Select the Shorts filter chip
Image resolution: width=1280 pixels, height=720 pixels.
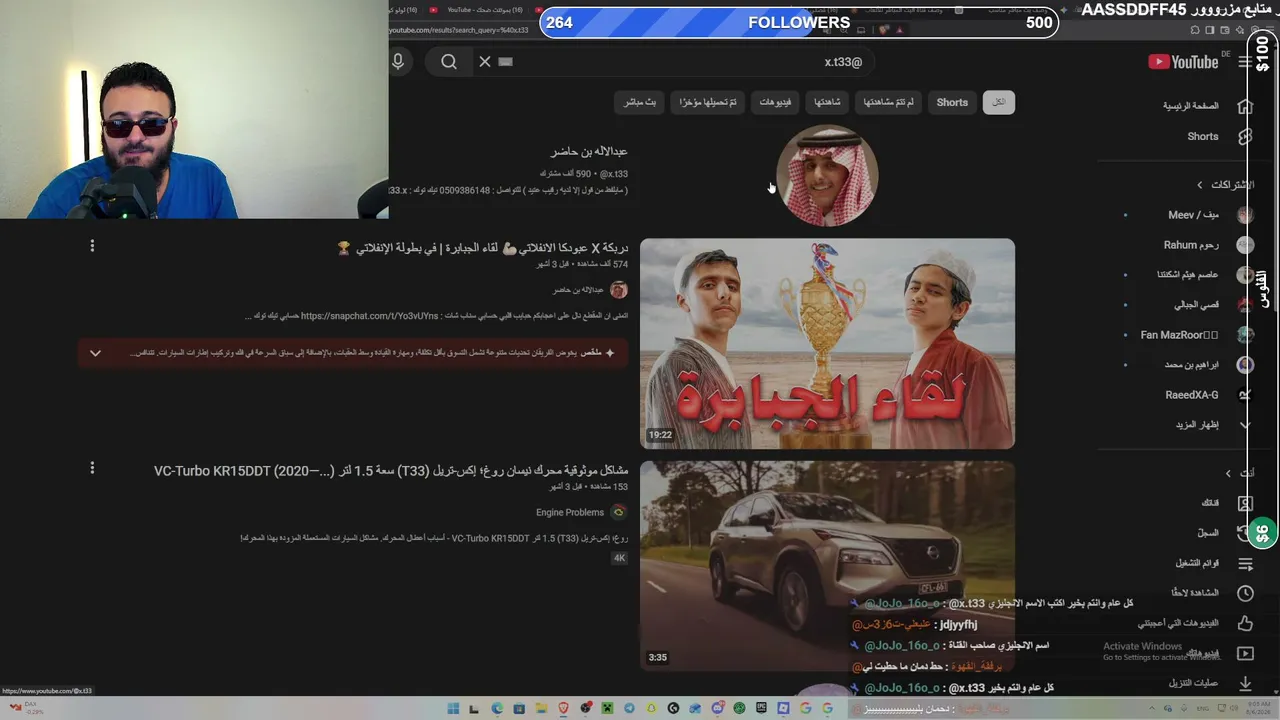952,102
